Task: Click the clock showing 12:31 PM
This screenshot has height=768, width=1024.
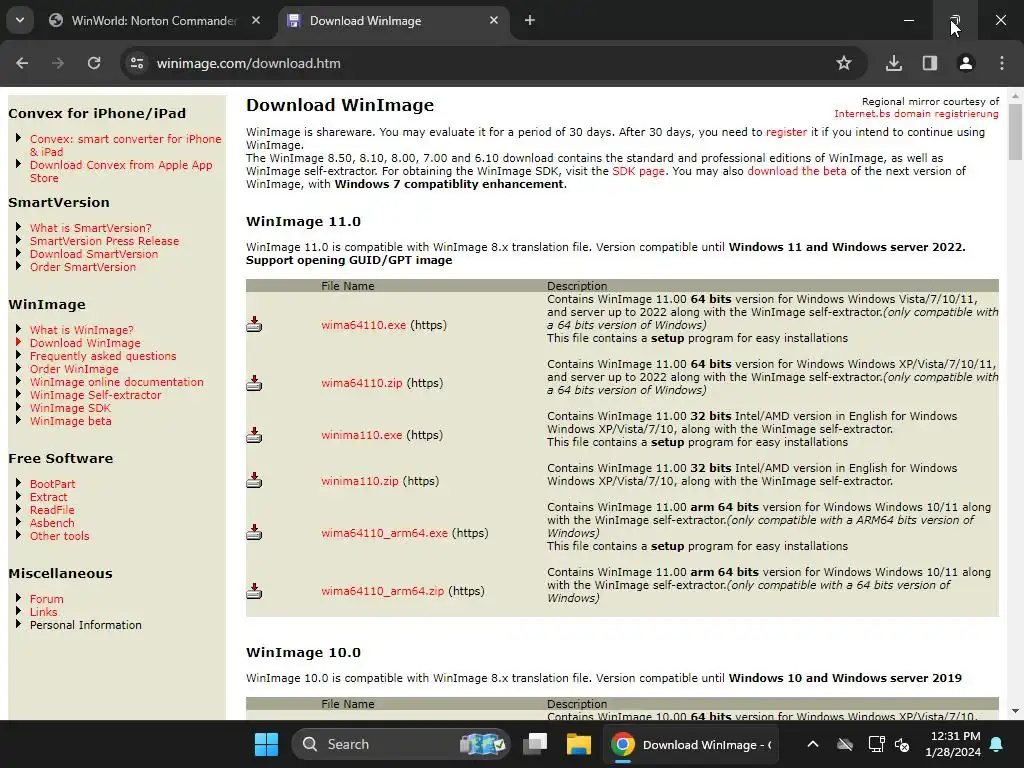Action: (955, 736)
